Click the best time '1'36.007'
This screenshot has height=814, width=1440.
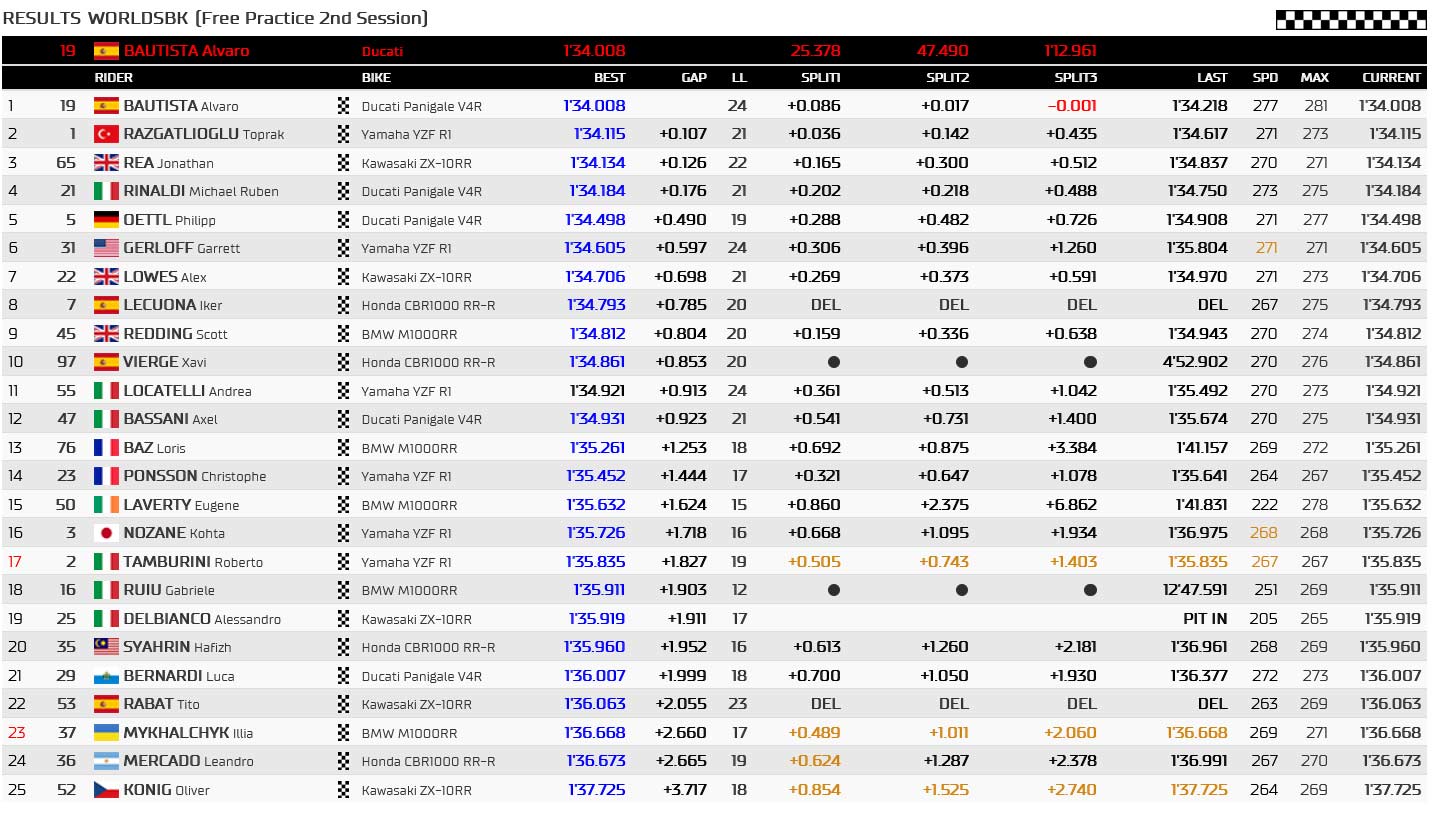(x=595, y=675)
